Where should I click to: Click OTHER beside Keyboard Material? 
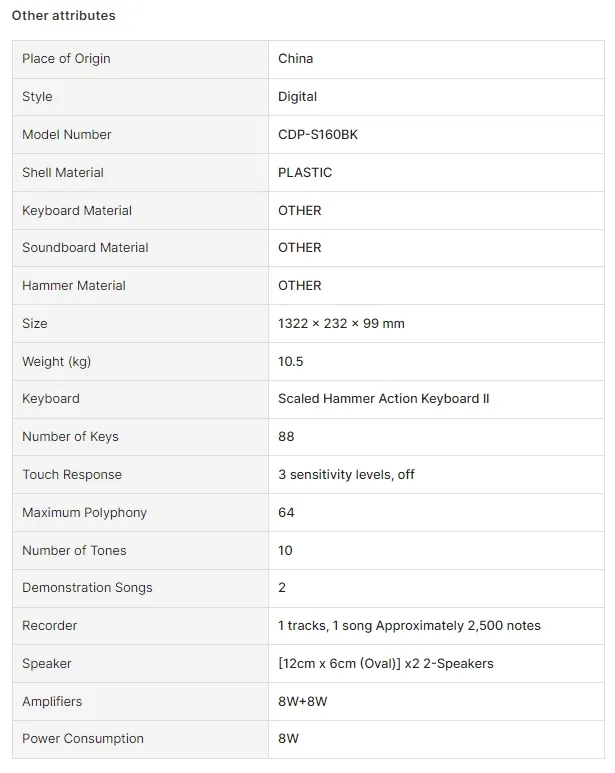pyautogui.click(x=300, y=211)
